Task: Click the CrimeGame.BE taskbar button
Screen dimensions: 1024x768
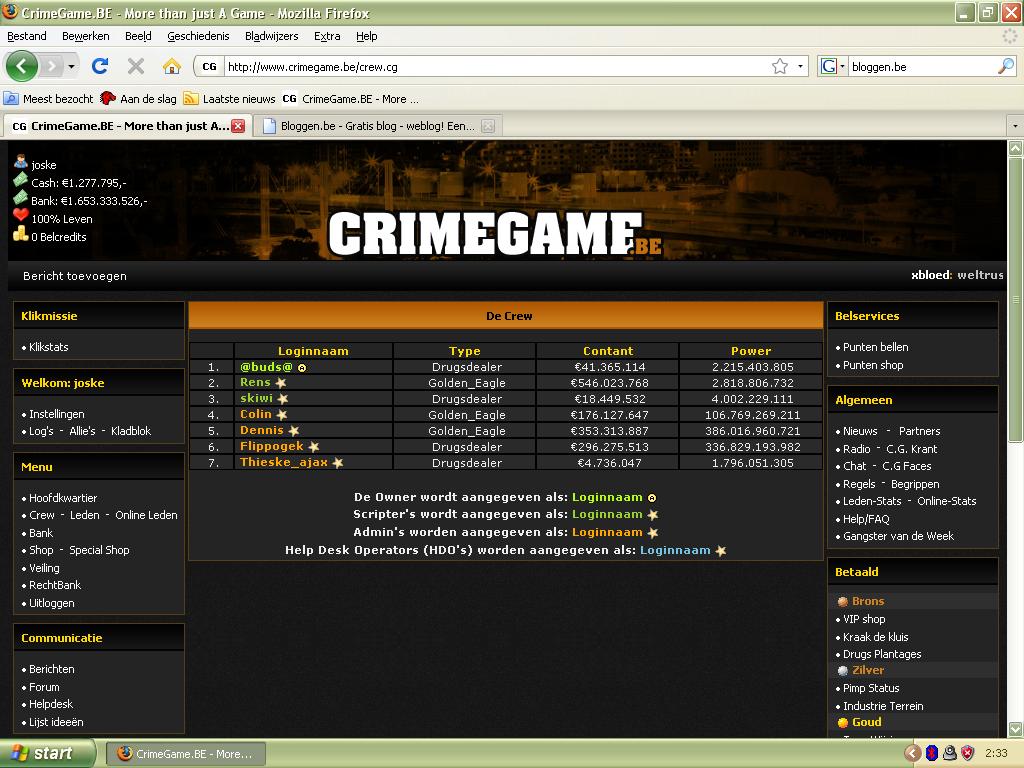Action: [185, 754]
